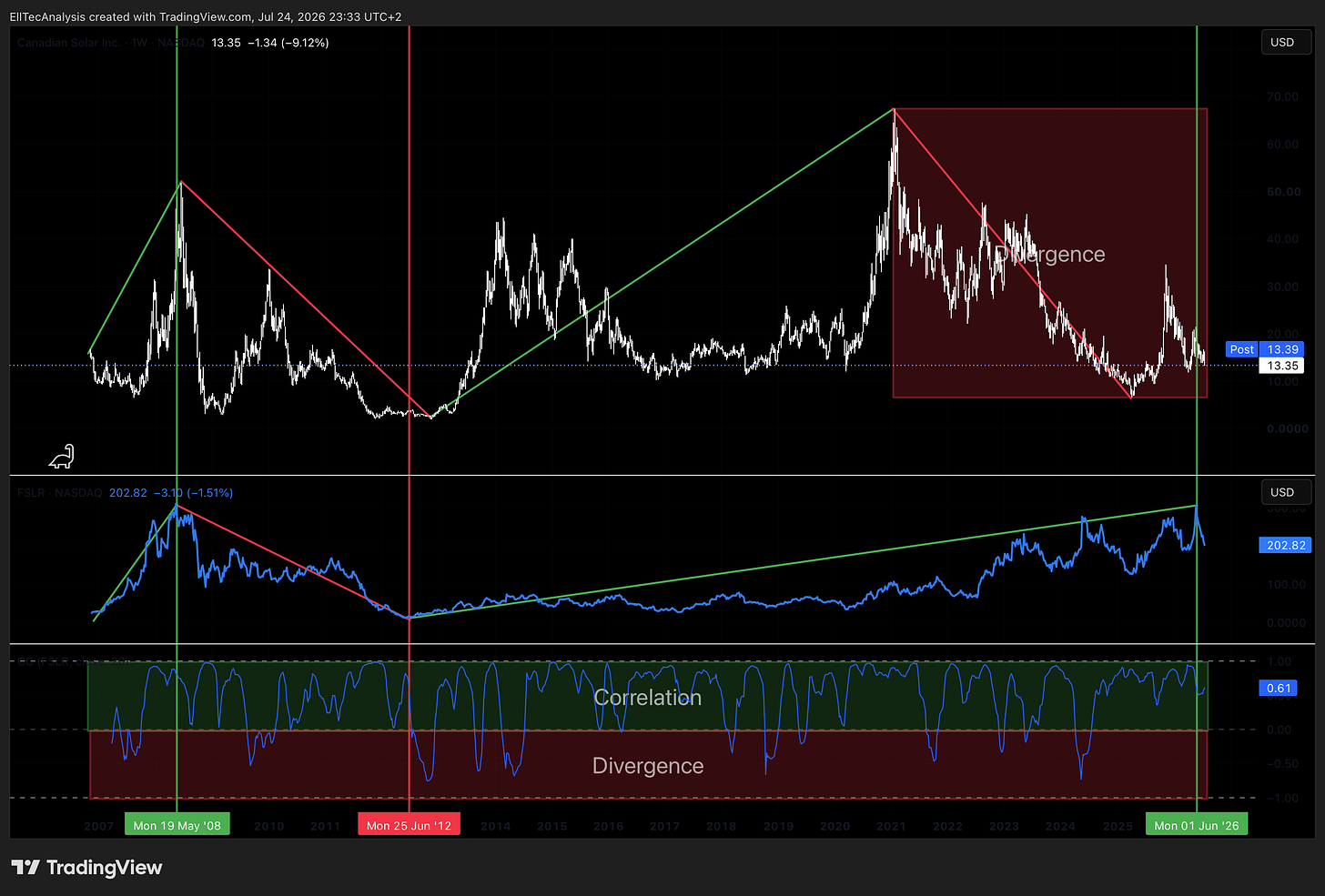
Task: Click the Canadian Solar Inc. symbol title
Action: coord(110,43)
